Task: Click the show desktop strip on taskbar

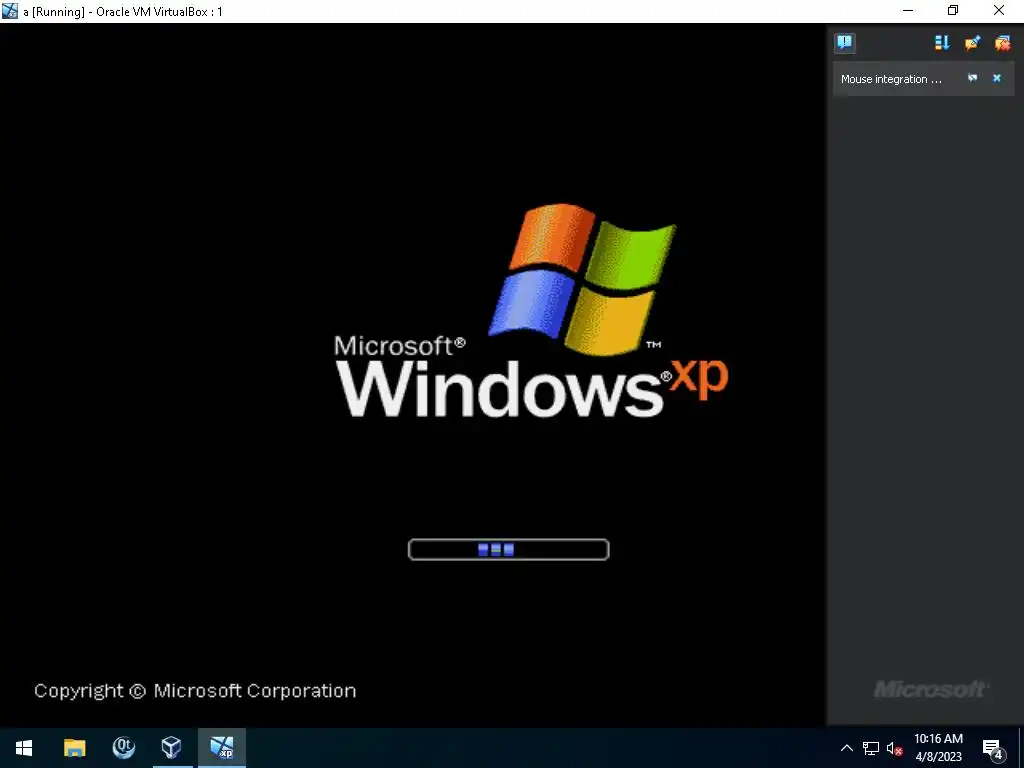Action: [1021, 748]
